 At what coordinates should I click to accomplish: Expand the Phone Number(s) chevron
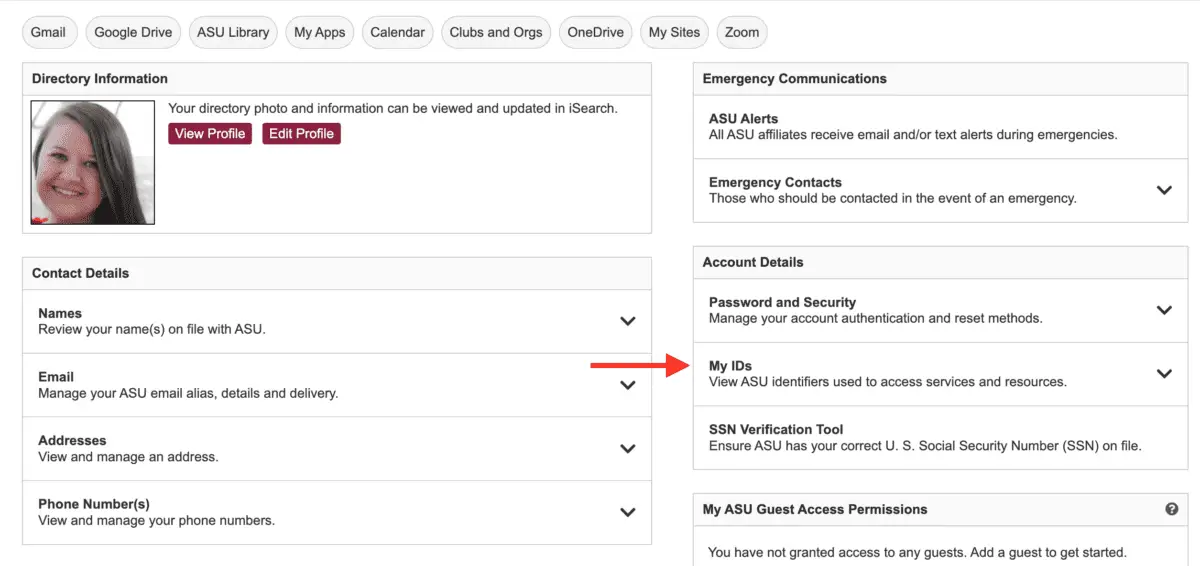pyautogui.click(x=627, y=512)
